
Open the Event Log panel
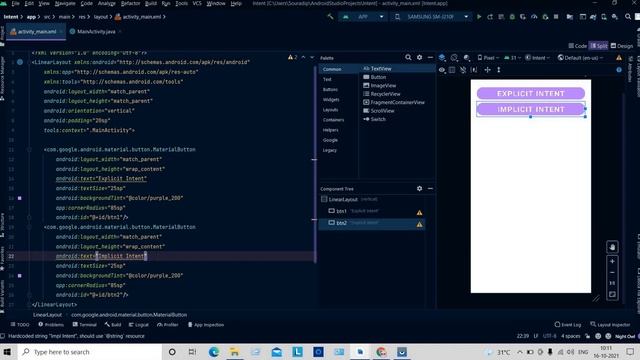(x=568, y=325)
